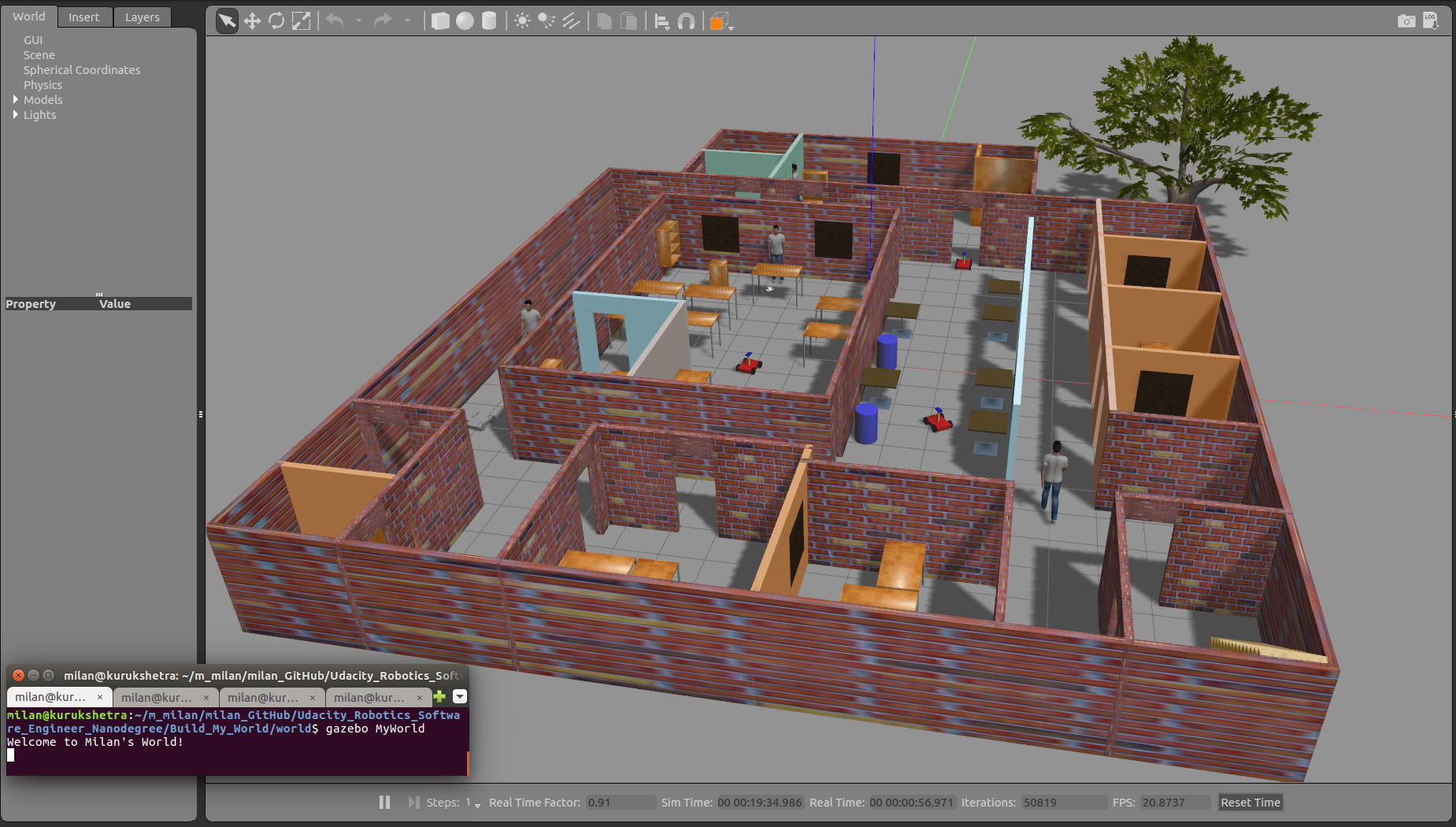Click the side panel splitter handle
This screenshot has height=827, width=1456.
click(x=201, y=414)
